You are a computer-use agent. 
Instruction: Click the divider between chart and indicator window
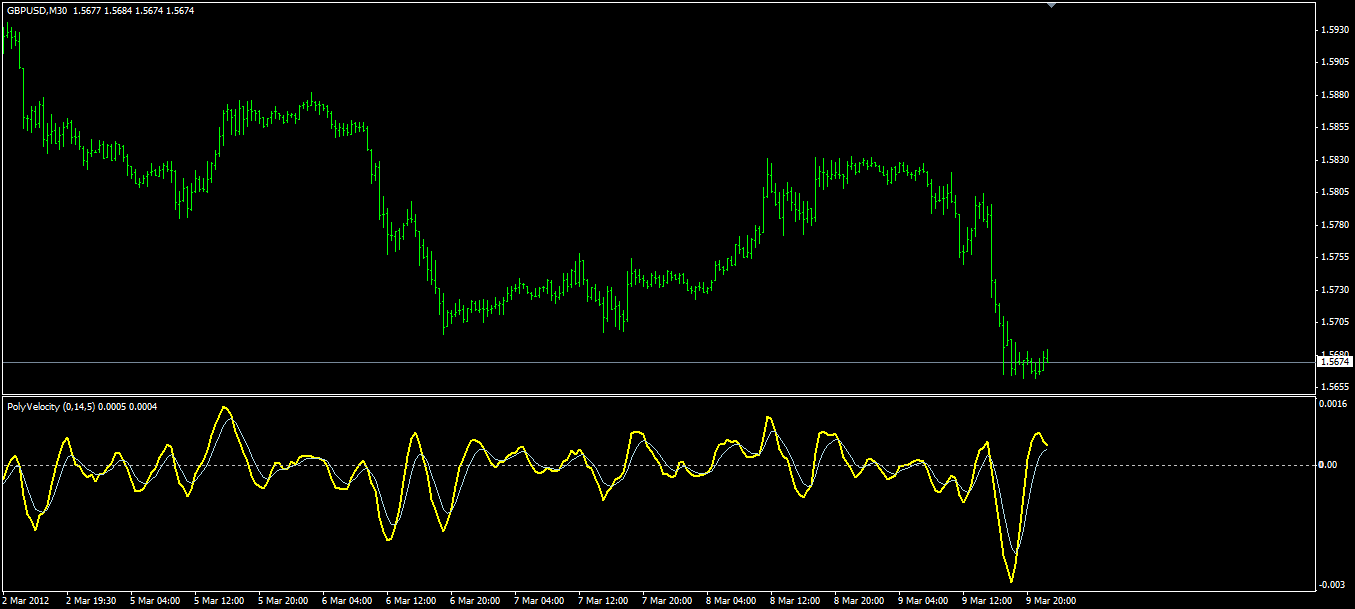(x=658, y=396)
